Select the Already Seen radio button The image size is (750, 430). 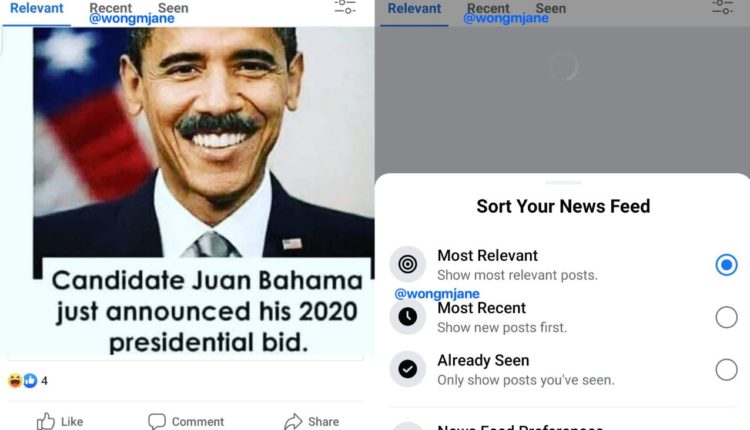click(x=727, y=369)
